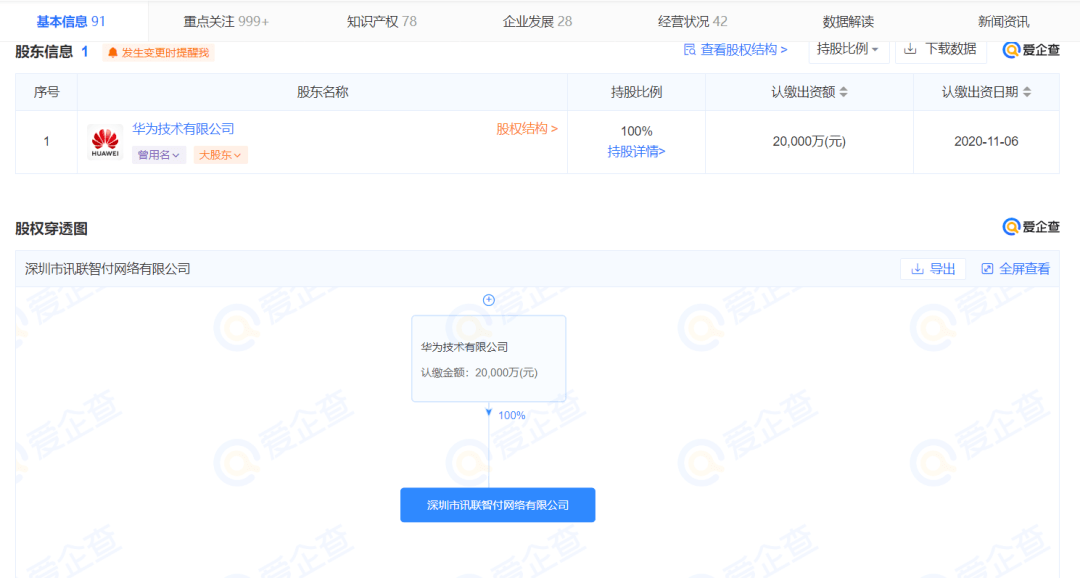The image size is (1080, 578).
Task: Open the 重点关注 tab
Action: point(226,21)
